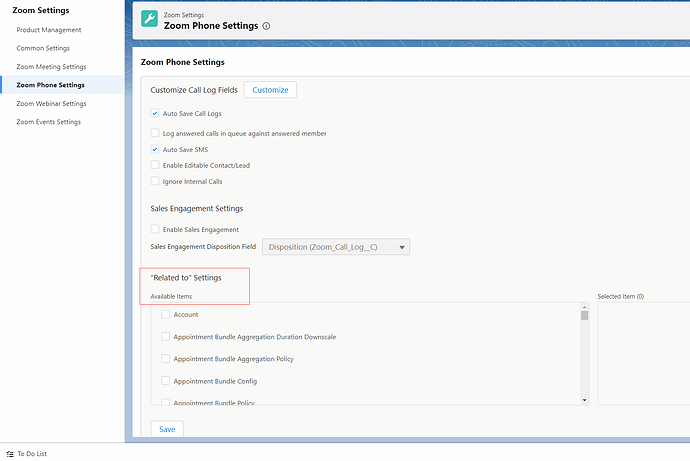
Task: Check Appointment Bundle Config item
Action: (x=165, y=381)
